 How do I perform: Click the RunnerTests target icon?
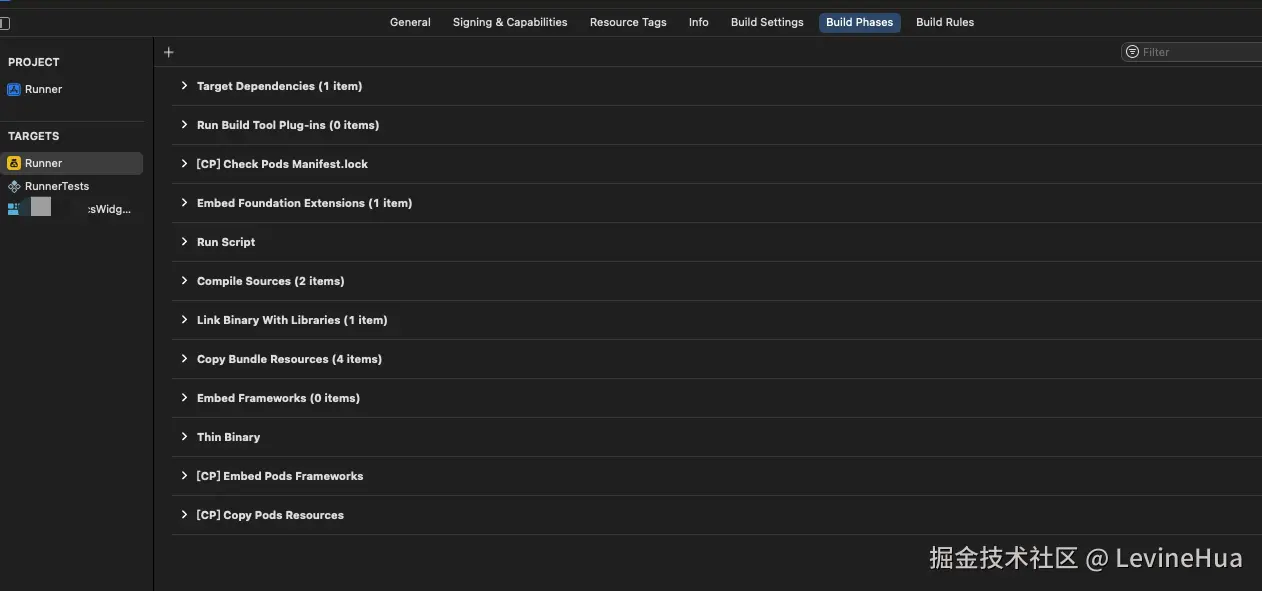[14, 186]
